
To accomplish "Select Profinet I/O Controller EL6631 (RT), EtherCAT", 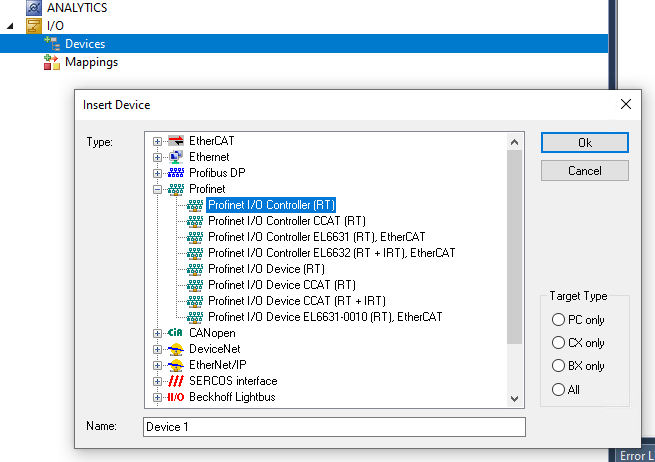I will 316,237.
